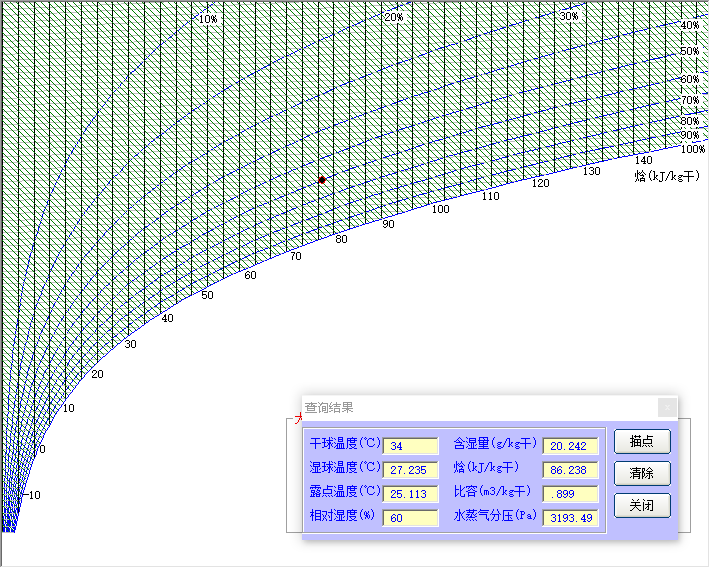710x568 pixels.
Task: Click the dew point field showing 25.113
Action: 410,493
